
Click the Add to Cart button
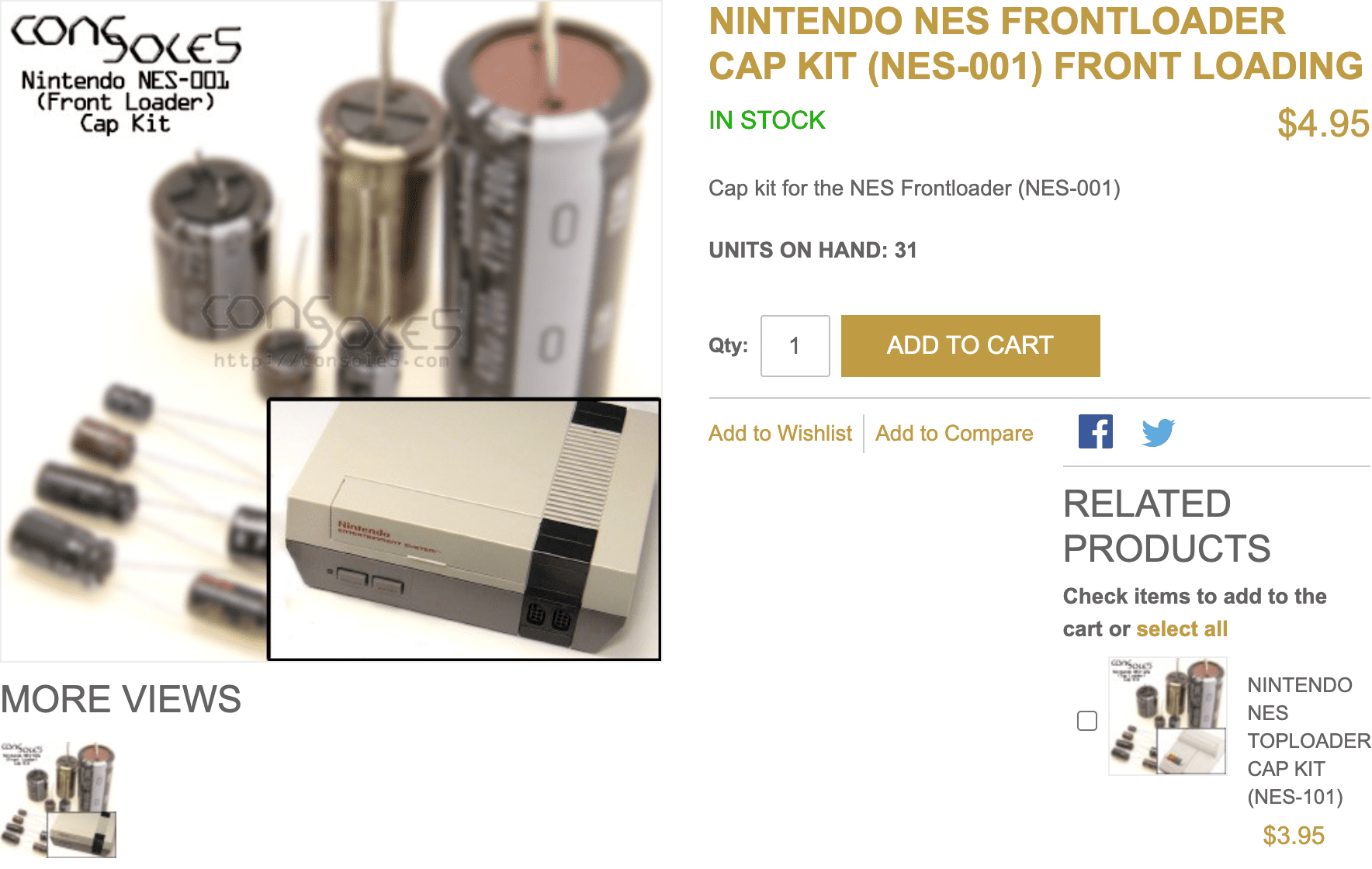pyautogui.click(x=970, y=346)
